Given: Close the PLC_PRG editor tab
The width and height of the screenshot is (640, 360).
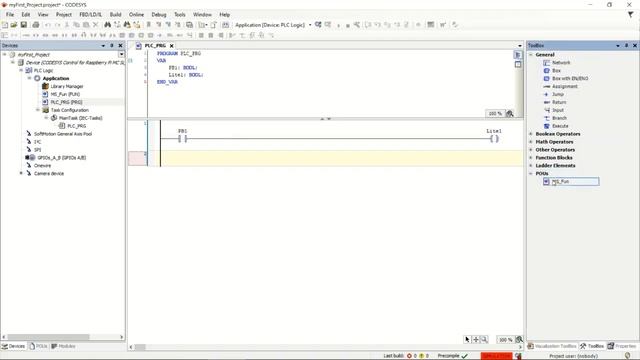Looking at the screenshot, I should [x=172, y=46].
